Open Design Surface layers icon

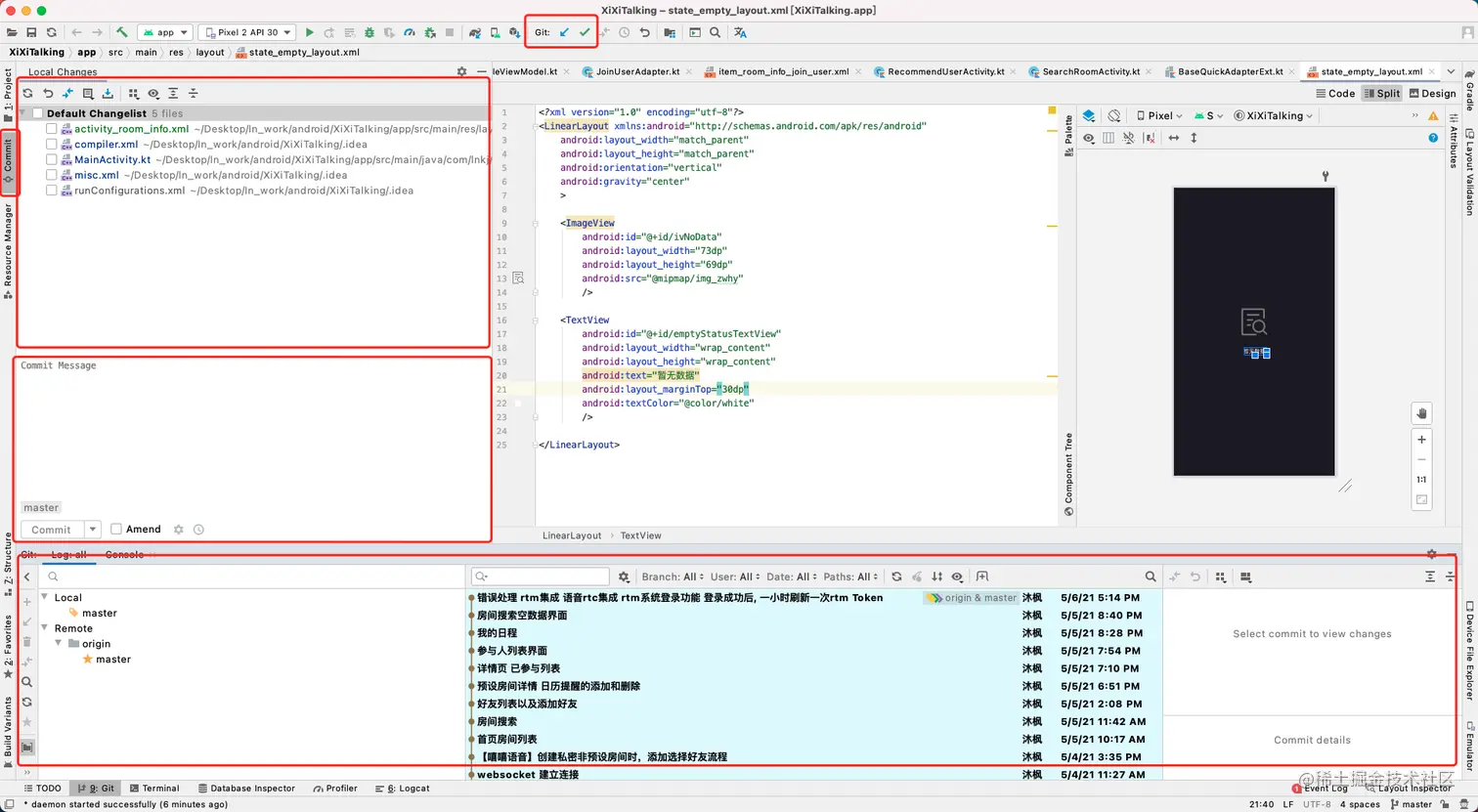[1089, 115]
